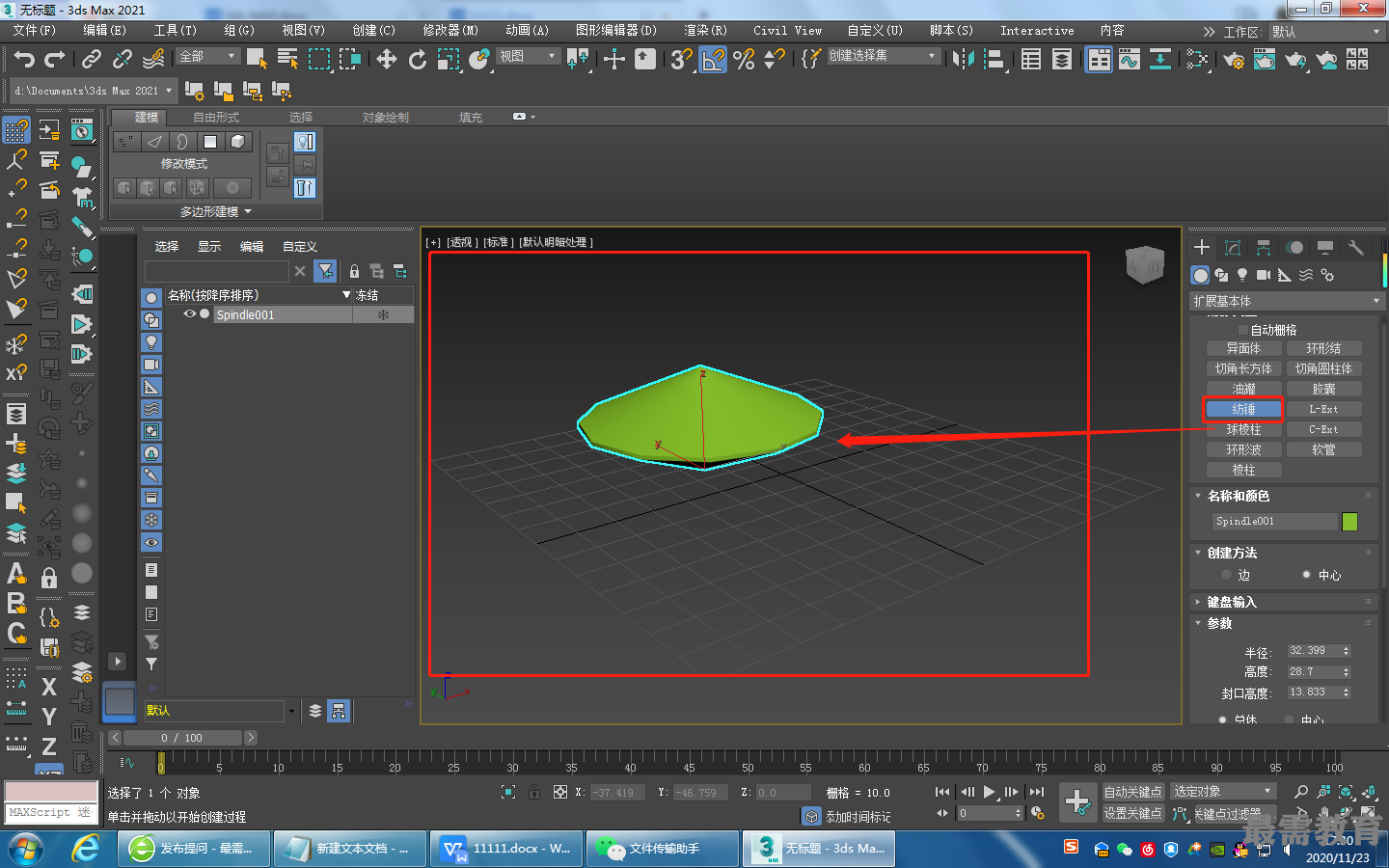Select the 边 creation method radio
The width and height of the screenshot is (1389, 868).
pos(1227,575)
